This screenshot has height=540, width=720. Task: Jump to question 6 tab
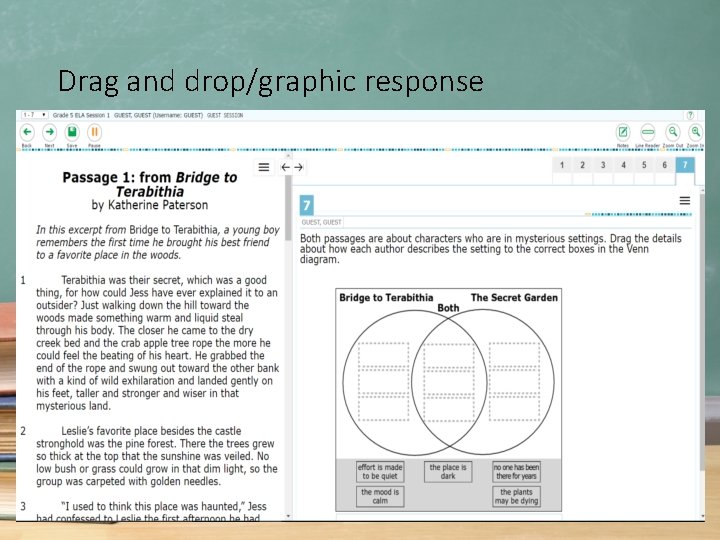coord(664,165)
